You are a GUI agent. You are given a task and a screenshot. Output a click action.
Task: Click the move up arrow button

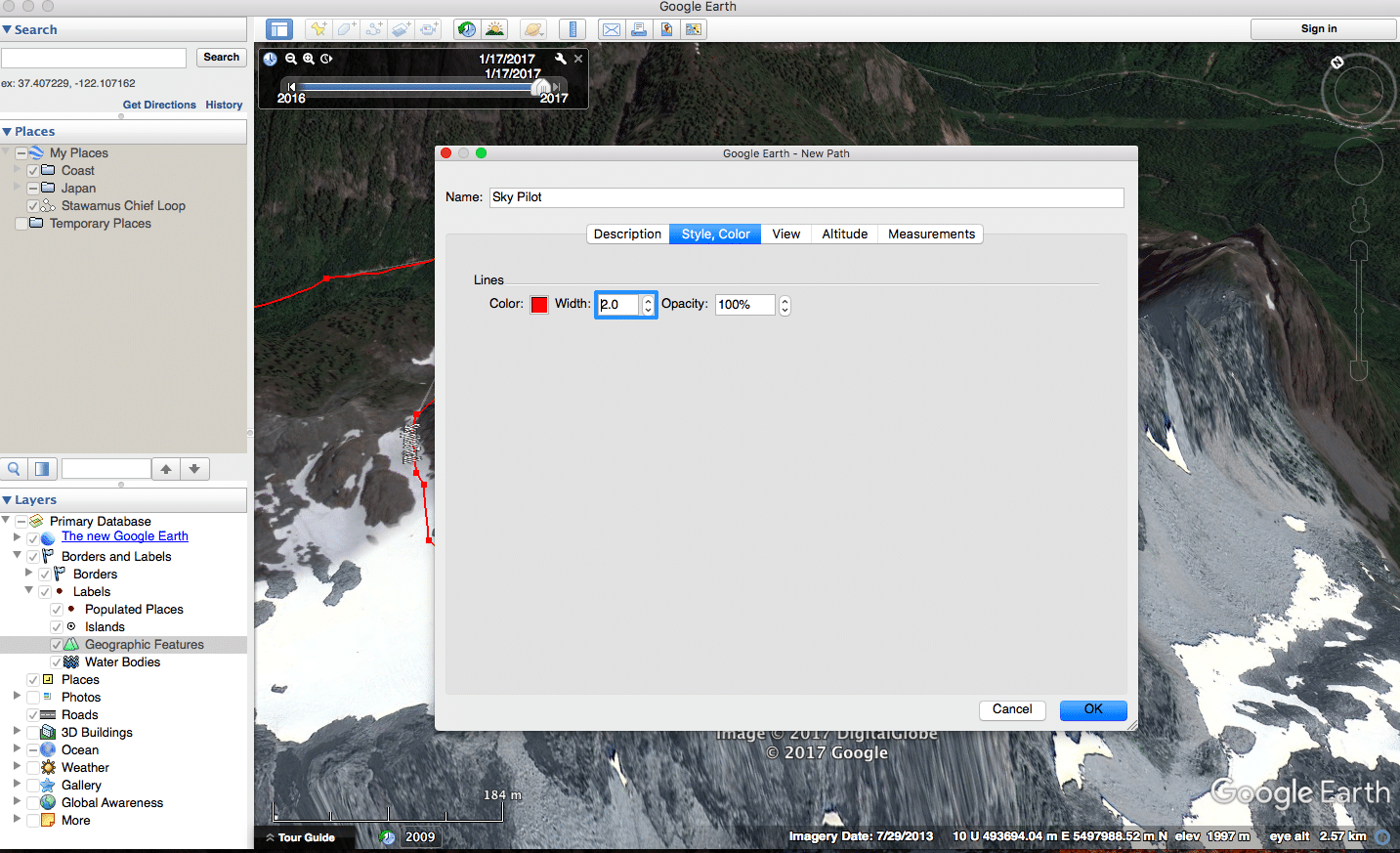[x=166, y=469]
